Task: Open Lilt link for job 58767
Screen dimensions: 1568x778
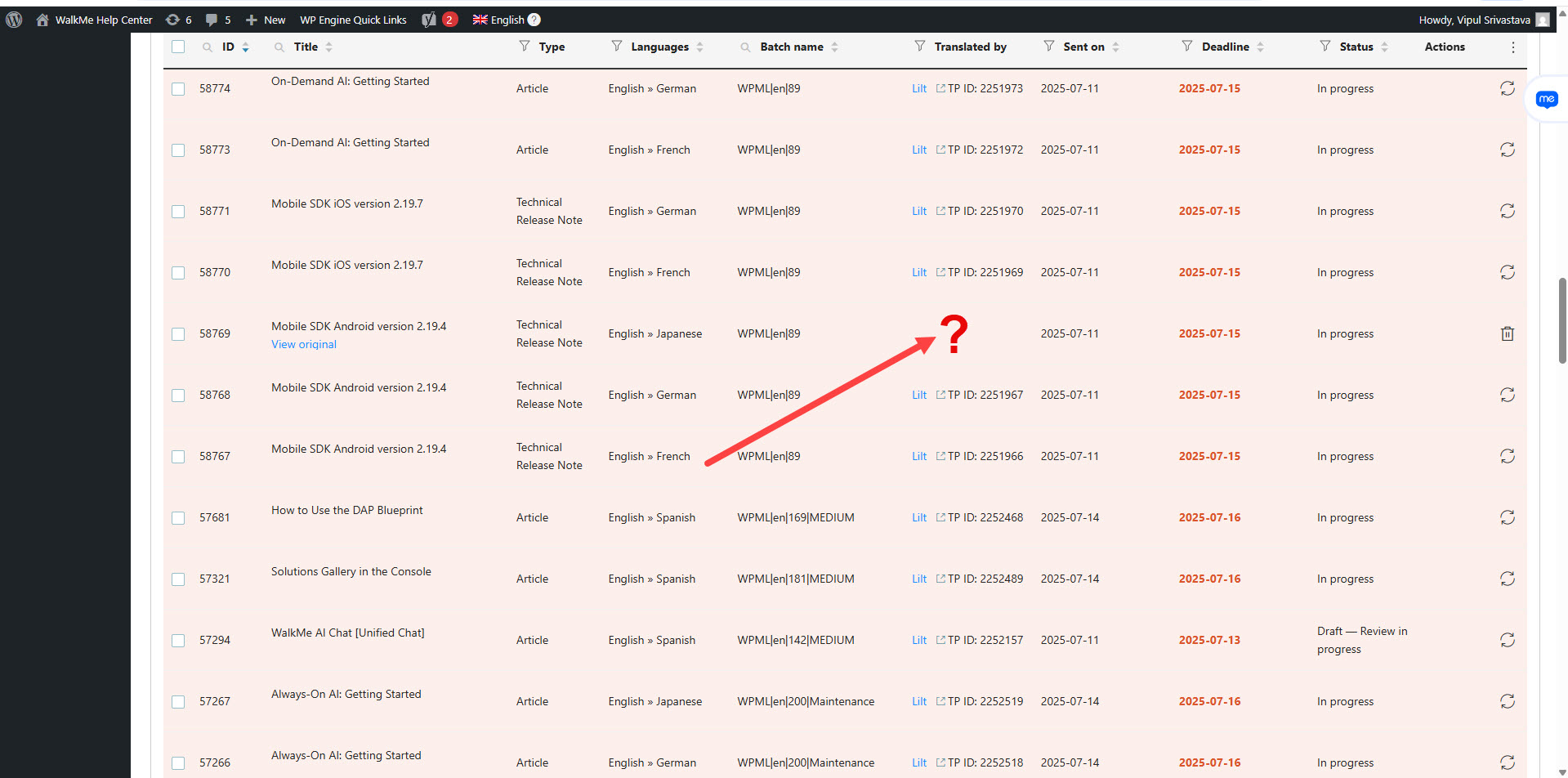Action: (919, 456)
